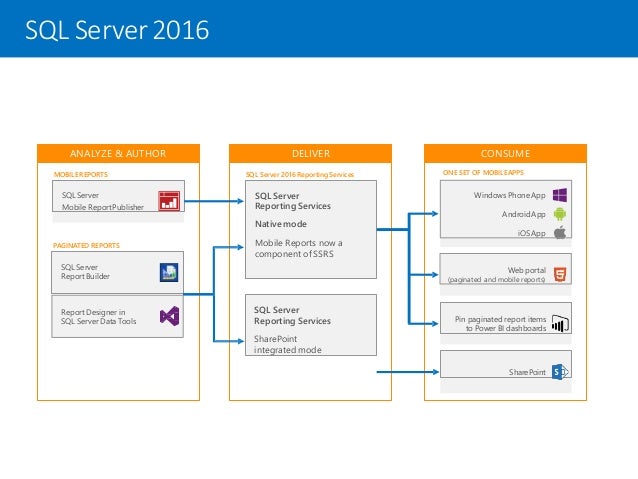Click "Mobile Reports now a component of SSRS"
638x479 pixels.
point(299,248)
